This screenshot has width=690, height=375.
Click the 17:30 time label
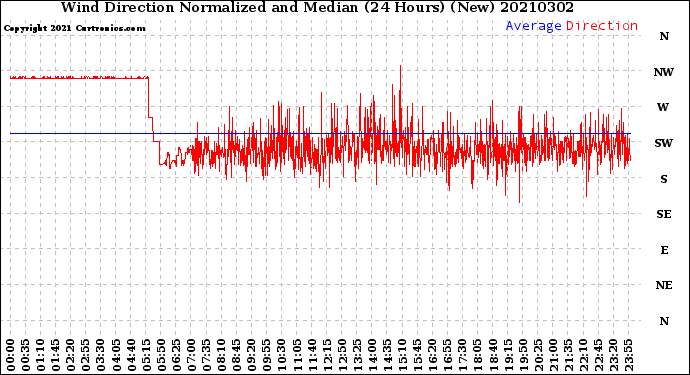tap(462, 355)
